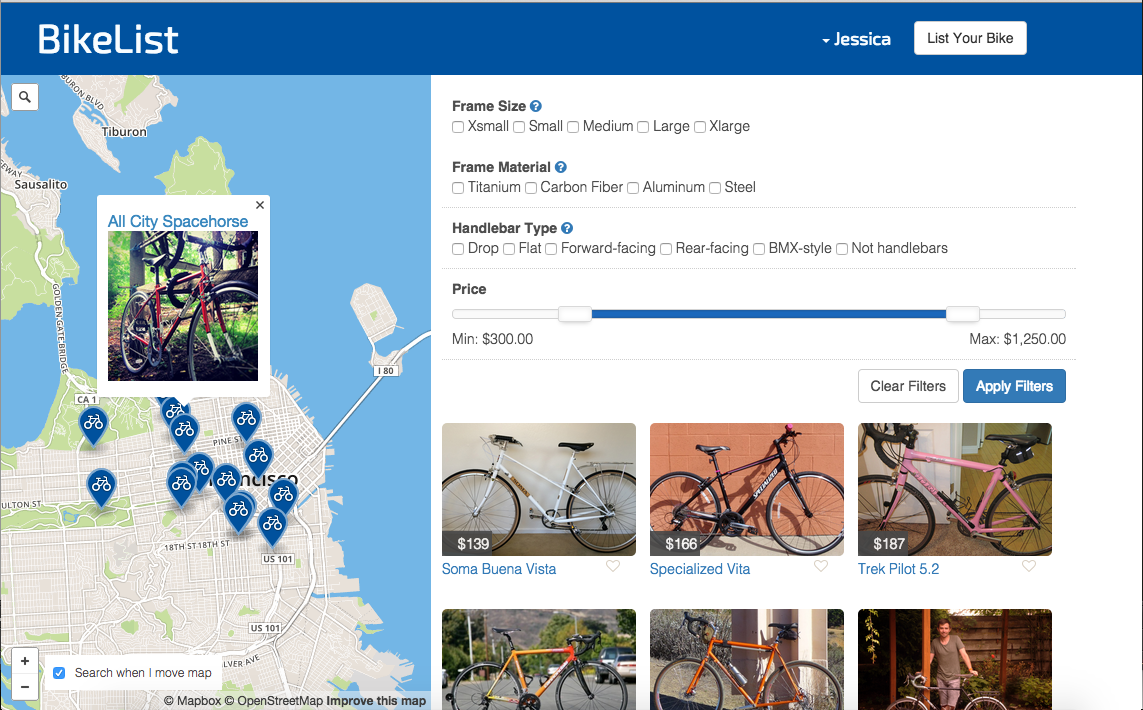Click the Handlebar Type help icon
The image size is (1143, 710).
click(x=567, y=228)
